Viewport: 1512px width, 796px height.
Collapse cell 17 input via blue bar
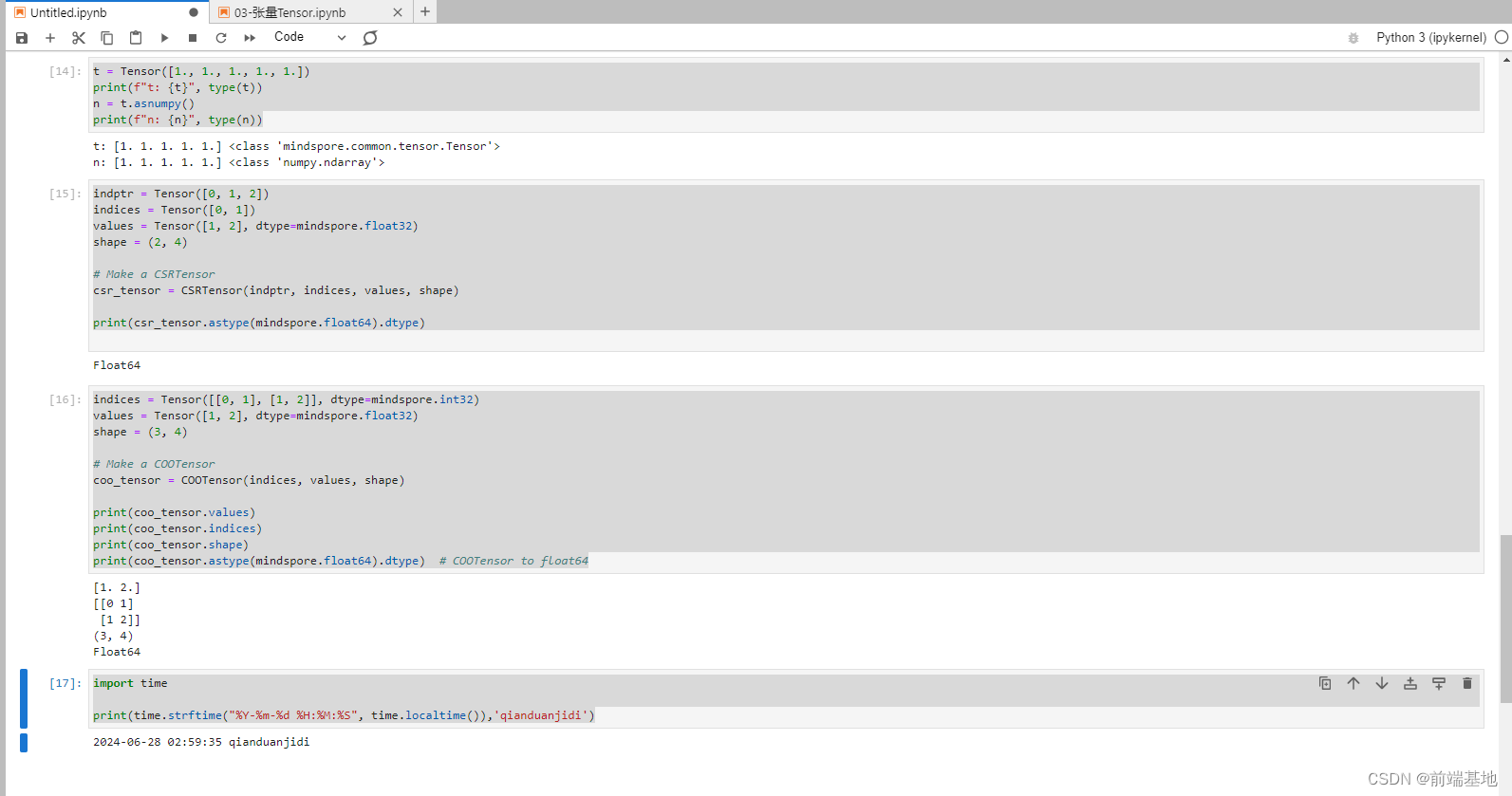tap(24, 698)
